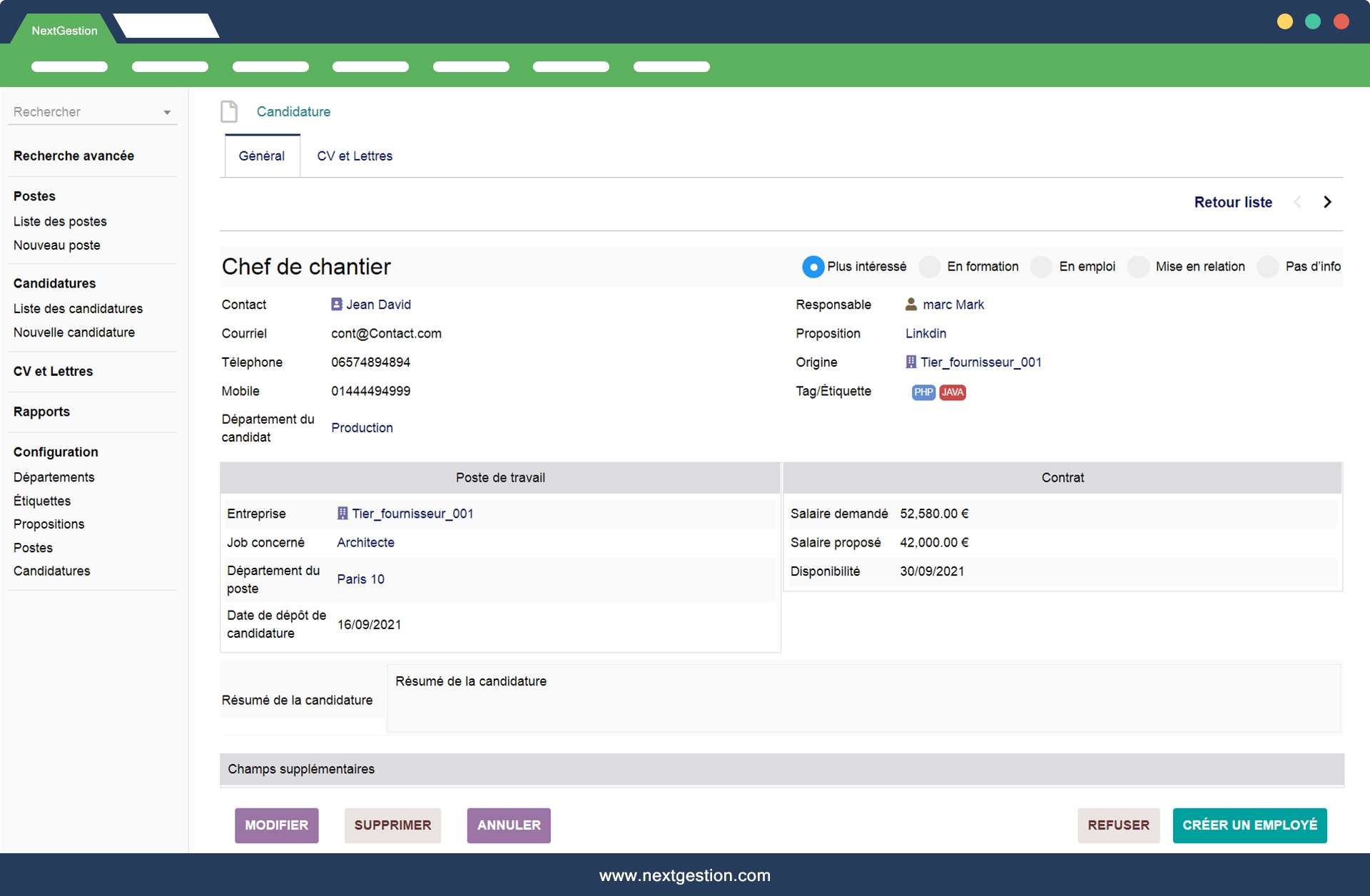Click the user icon next to marc Mark
The height and width of the screenshot is (896, 1370).
911,305
